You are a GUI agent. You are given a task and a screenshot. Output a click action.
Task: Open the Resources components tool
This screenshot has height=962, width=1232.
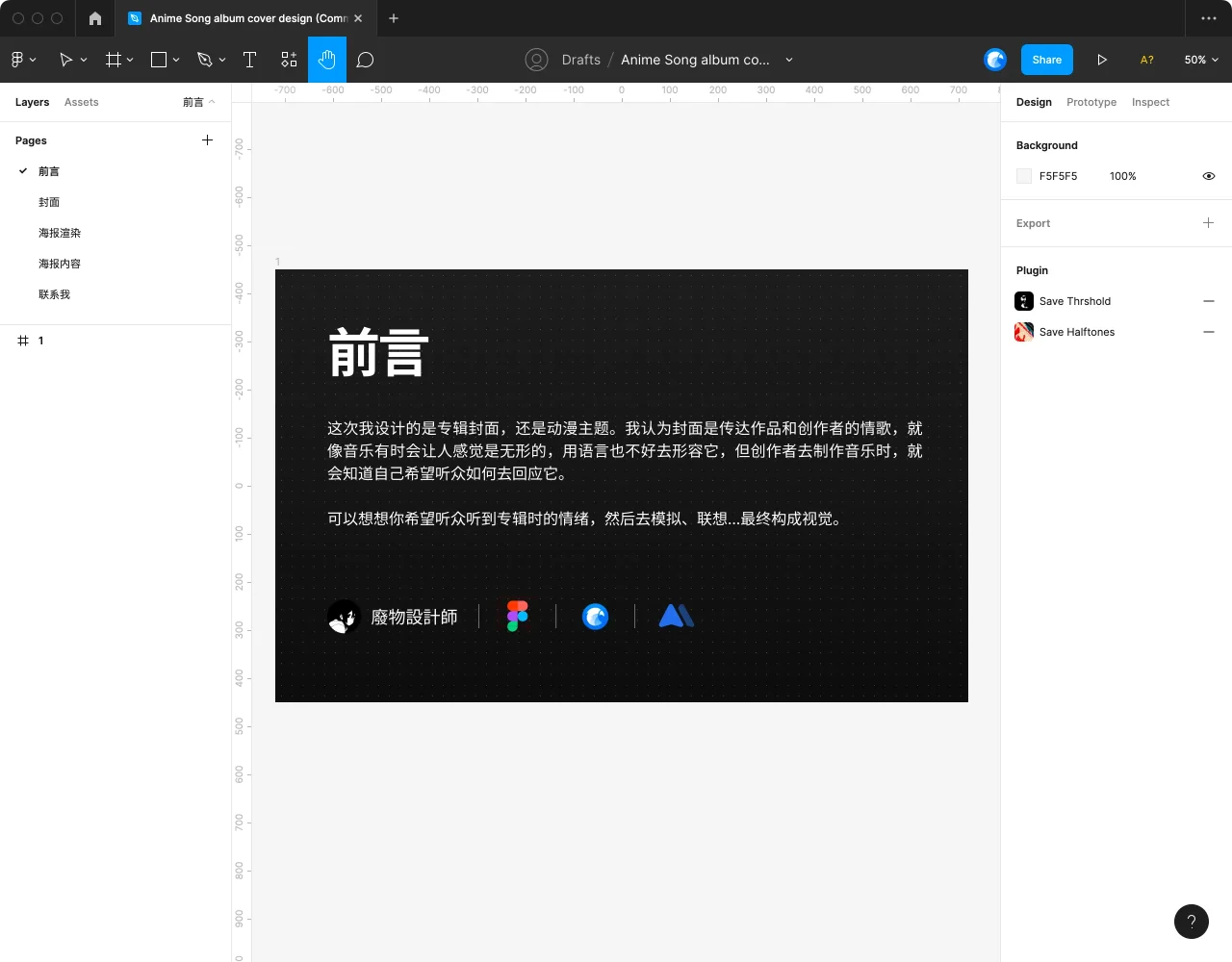pyautogui.click(x=289, y=60)
